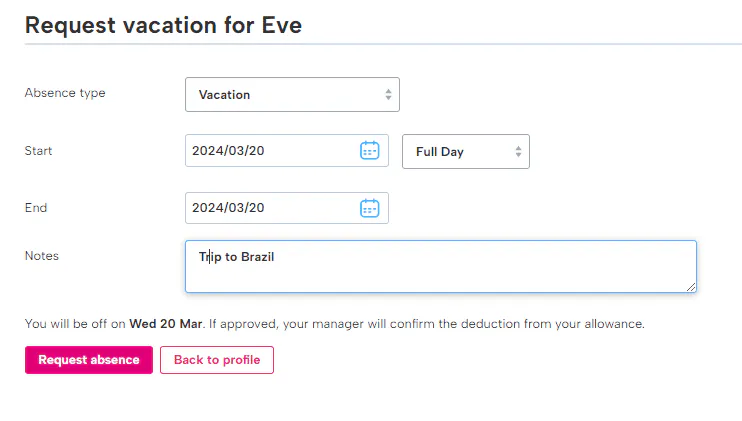Click the Notes box resize handle
This screenshot has height=421, width=742.
tap(690, 286)
